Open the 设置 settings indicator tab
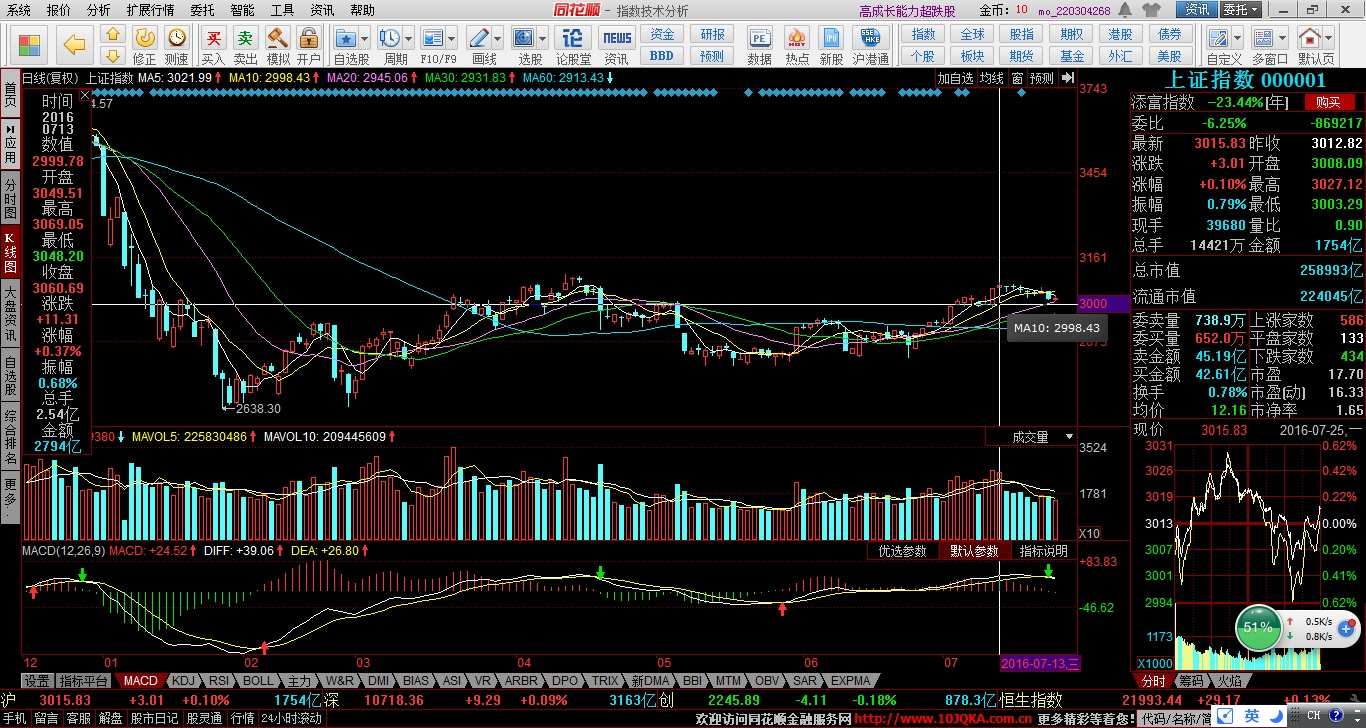This screenshot has width=1366, height=728. (37, 680)
